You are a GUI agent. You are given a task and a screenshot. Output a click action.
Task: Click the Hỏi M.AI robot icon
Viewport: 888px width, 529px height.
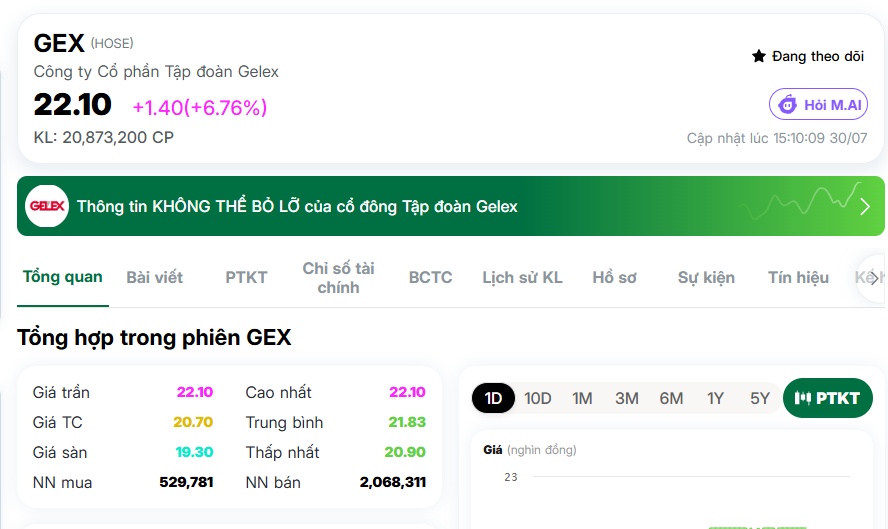(787, 105)
